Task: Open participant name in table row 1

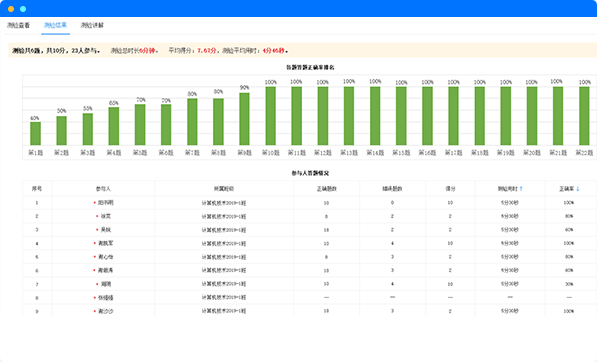Action: coord(105,203)
